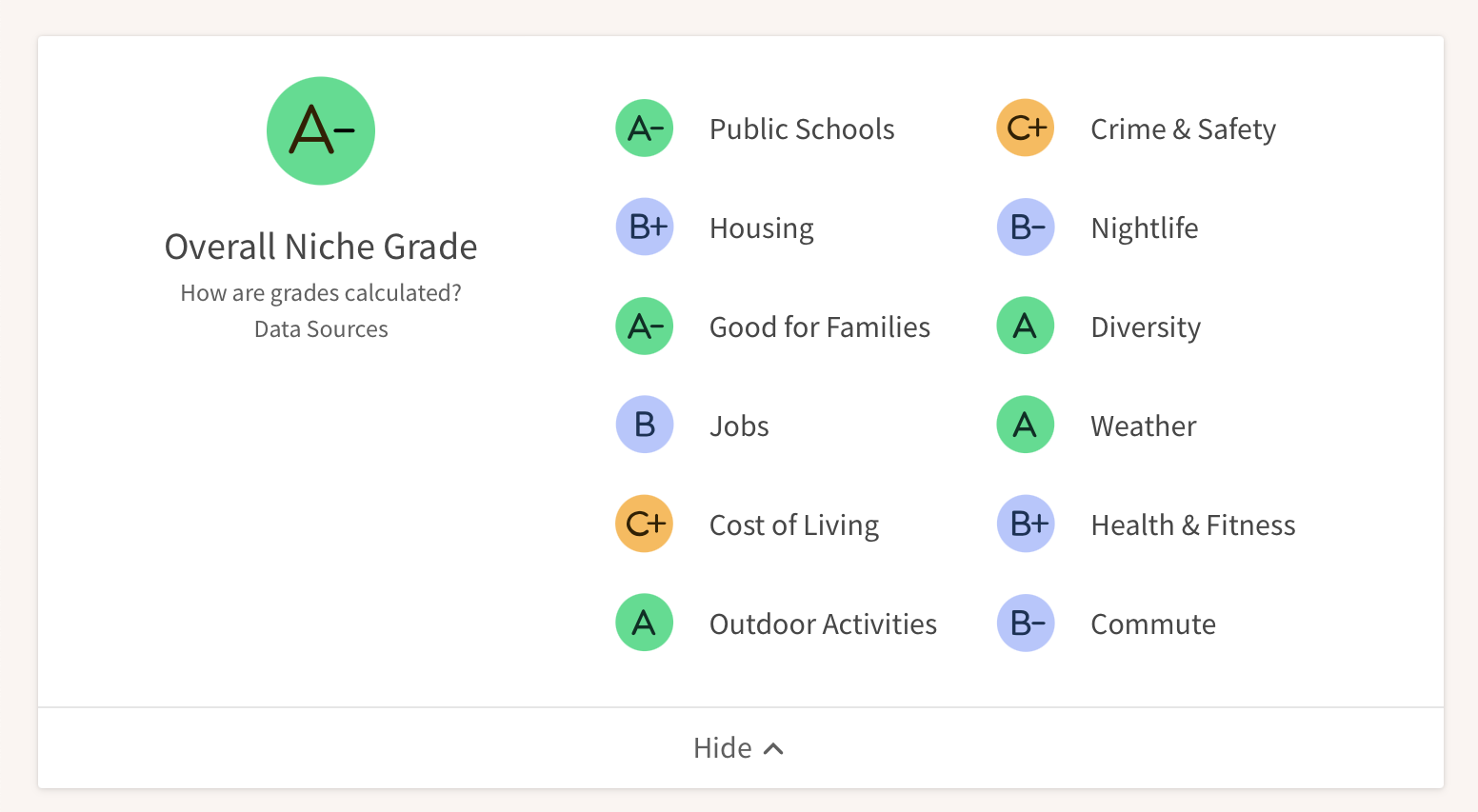This screenshot has height=812, width=1478.
Task: Click the Health & Fitness B+ badge
Action: [x=1026, y=525]
